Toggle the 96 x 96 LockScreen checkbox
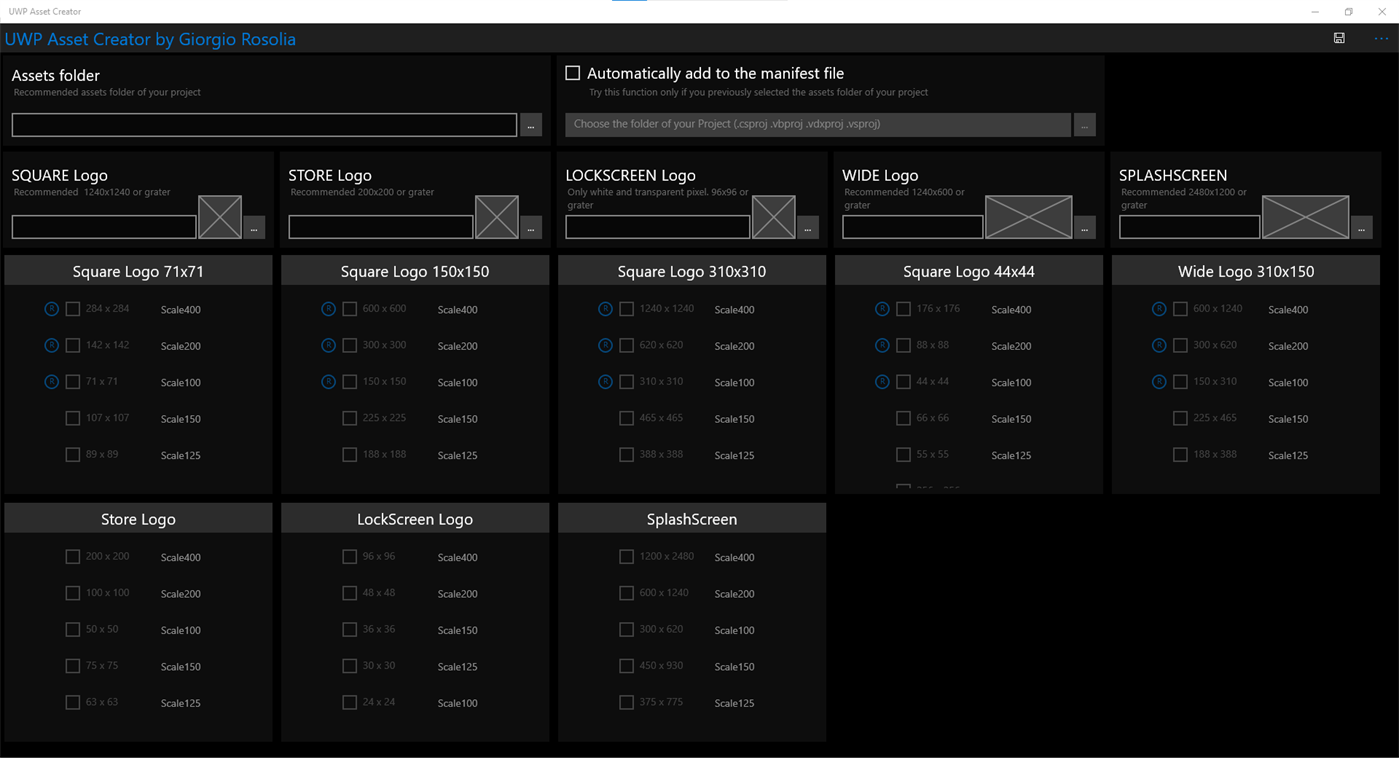The width and height of the screenshot is (1399, 758). (x=350, y=557)
